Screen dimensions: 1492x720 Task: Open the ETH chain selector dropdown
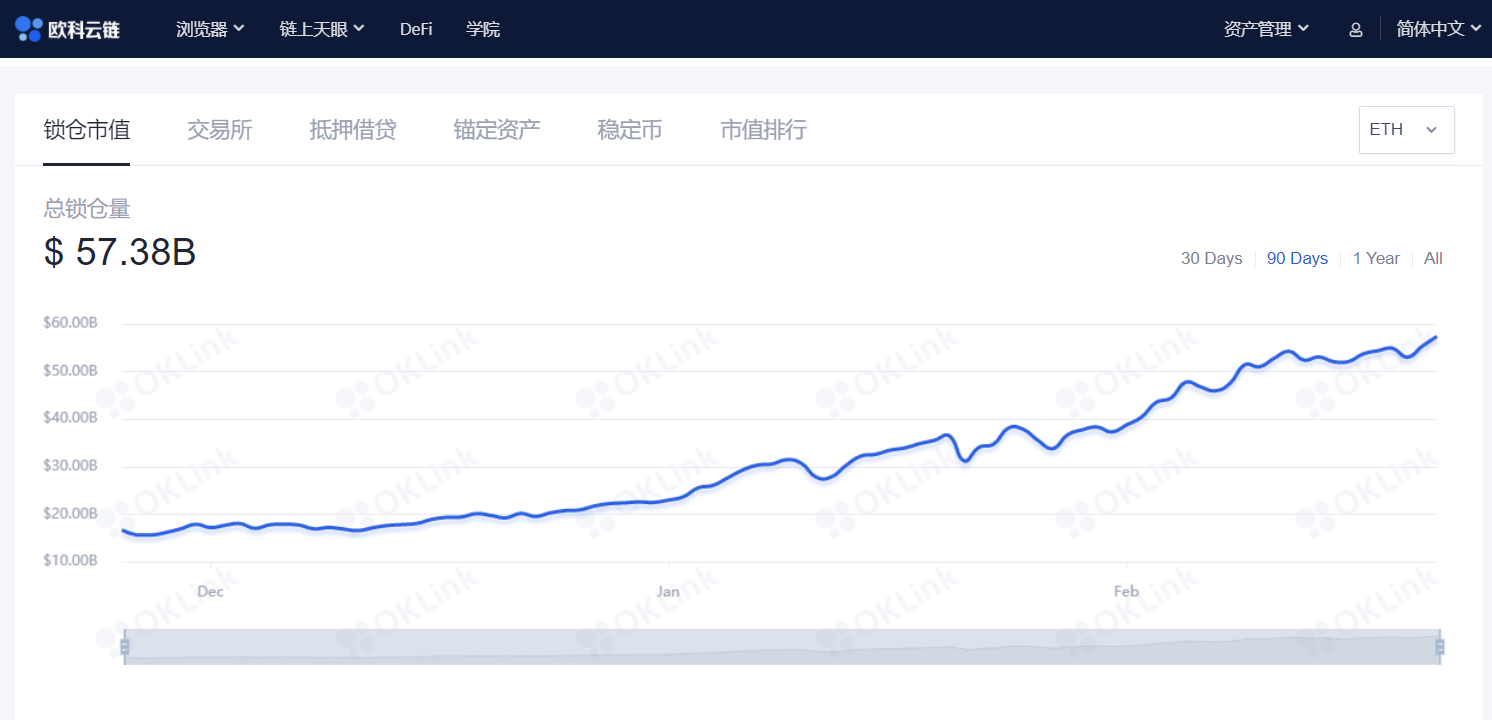tap(1406, 130)
